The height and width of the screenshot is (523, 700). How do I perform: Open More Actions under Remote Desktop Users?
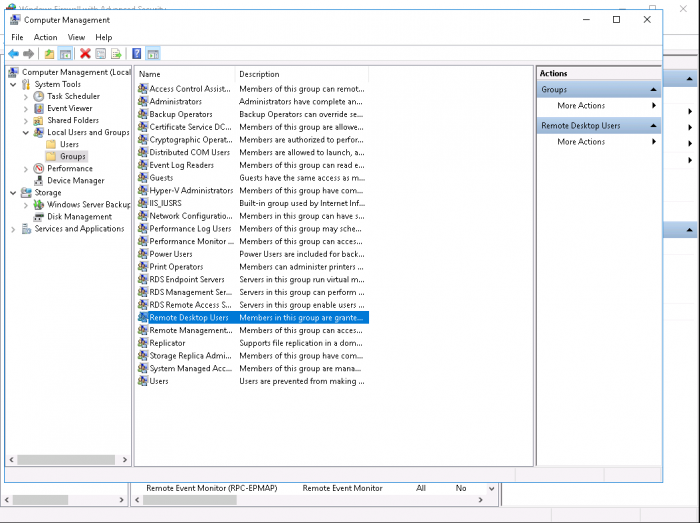click(x=599, y=142)
